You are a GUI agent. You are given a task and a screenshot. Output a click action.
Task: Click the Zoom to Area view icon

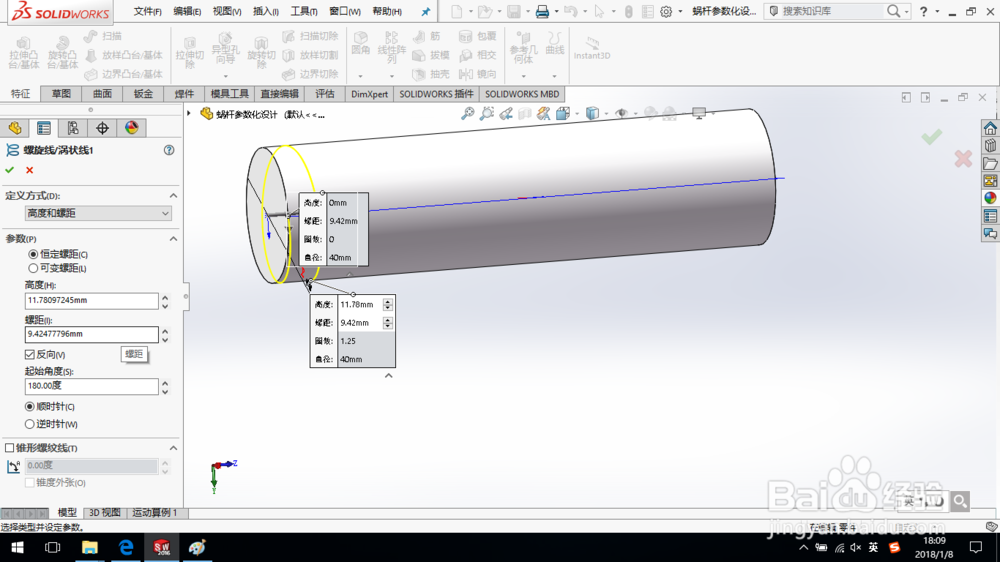coord(487,114)
